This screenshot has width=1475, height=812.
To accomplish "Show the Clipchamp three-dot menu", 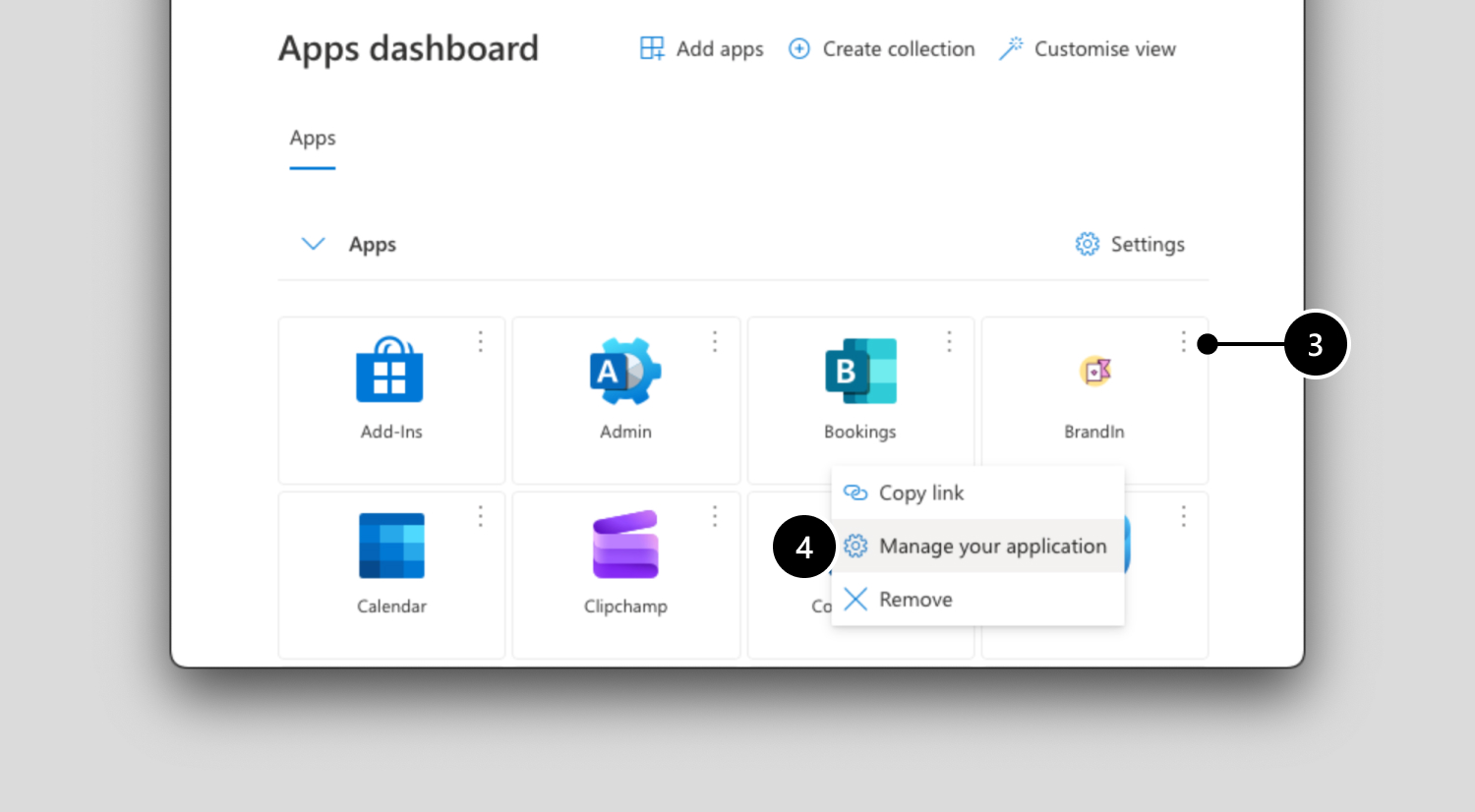I will [715, 516].
